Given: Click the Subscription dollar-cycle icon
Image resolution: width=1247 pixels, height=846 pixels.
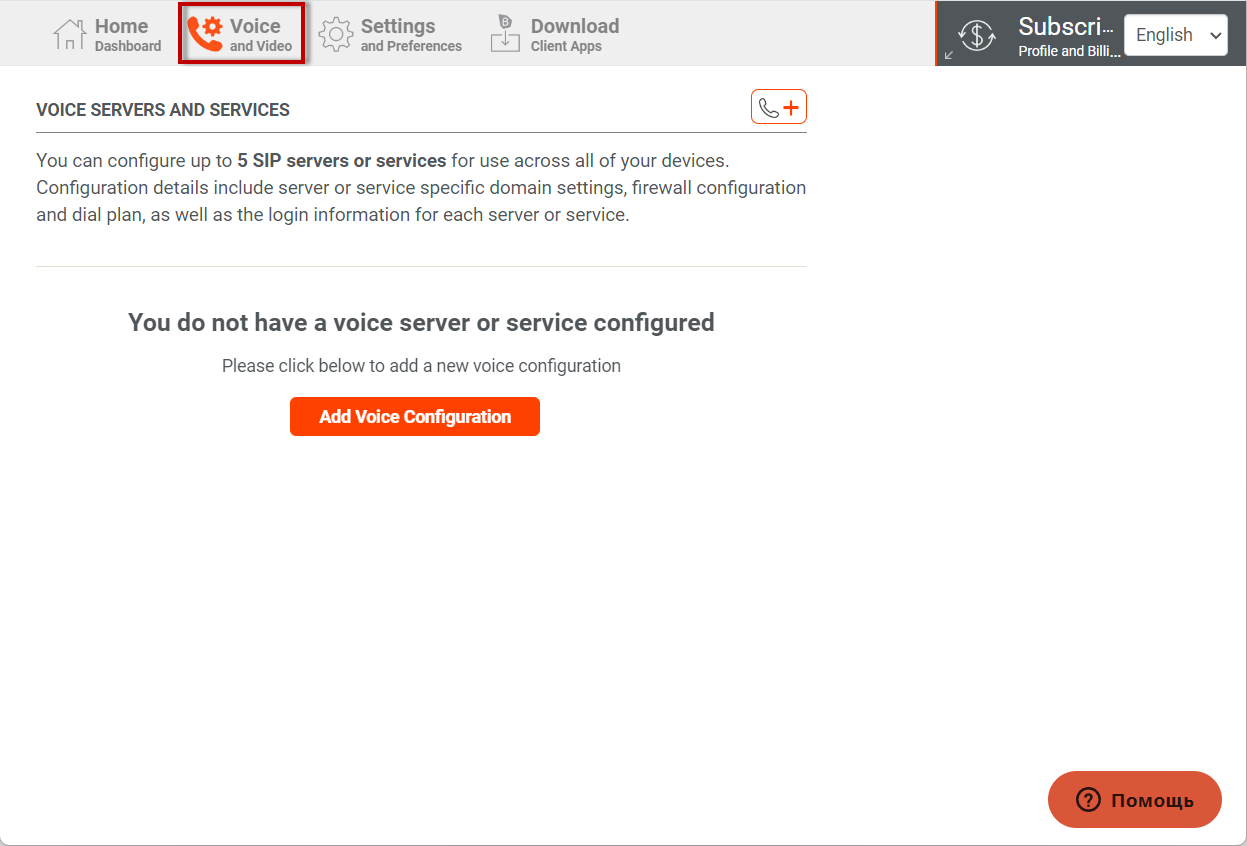Looking at the screenshot, I should [x=976, y=34].
